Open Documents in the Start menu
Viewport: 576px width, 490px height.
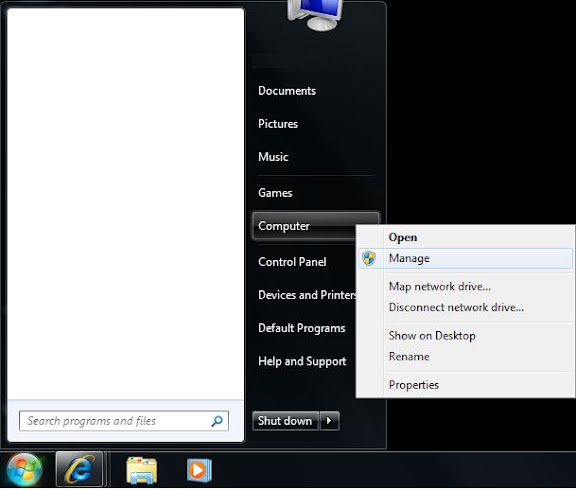coord(287,91)
